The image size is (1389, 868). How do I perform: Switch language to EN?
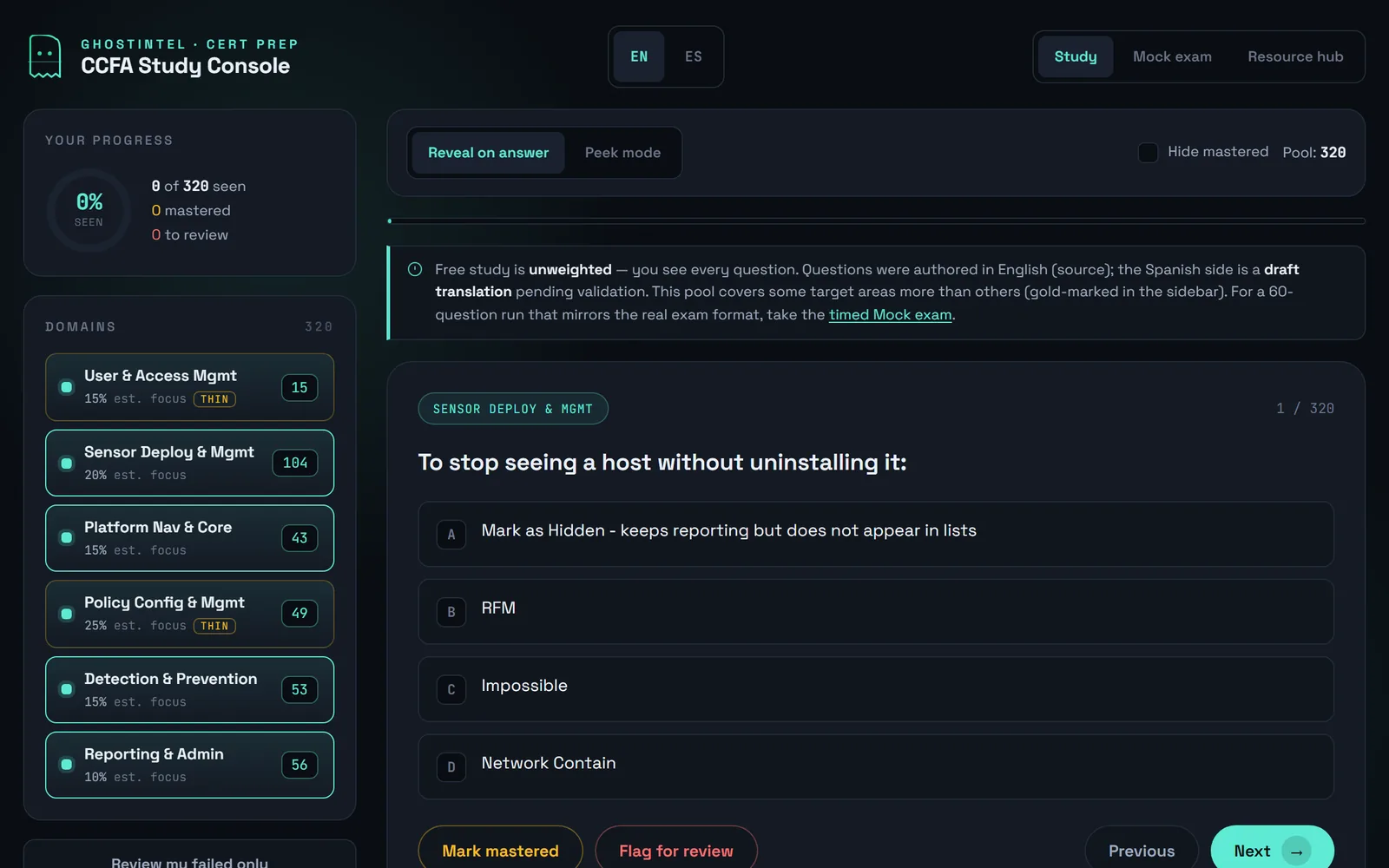tap(639, 56)
